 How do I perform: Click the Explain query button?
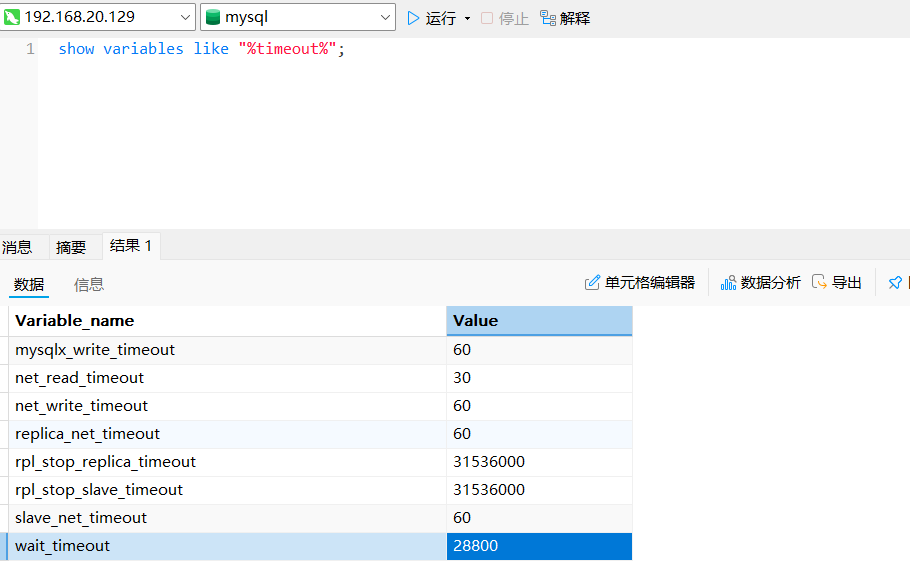coord(565,19)
